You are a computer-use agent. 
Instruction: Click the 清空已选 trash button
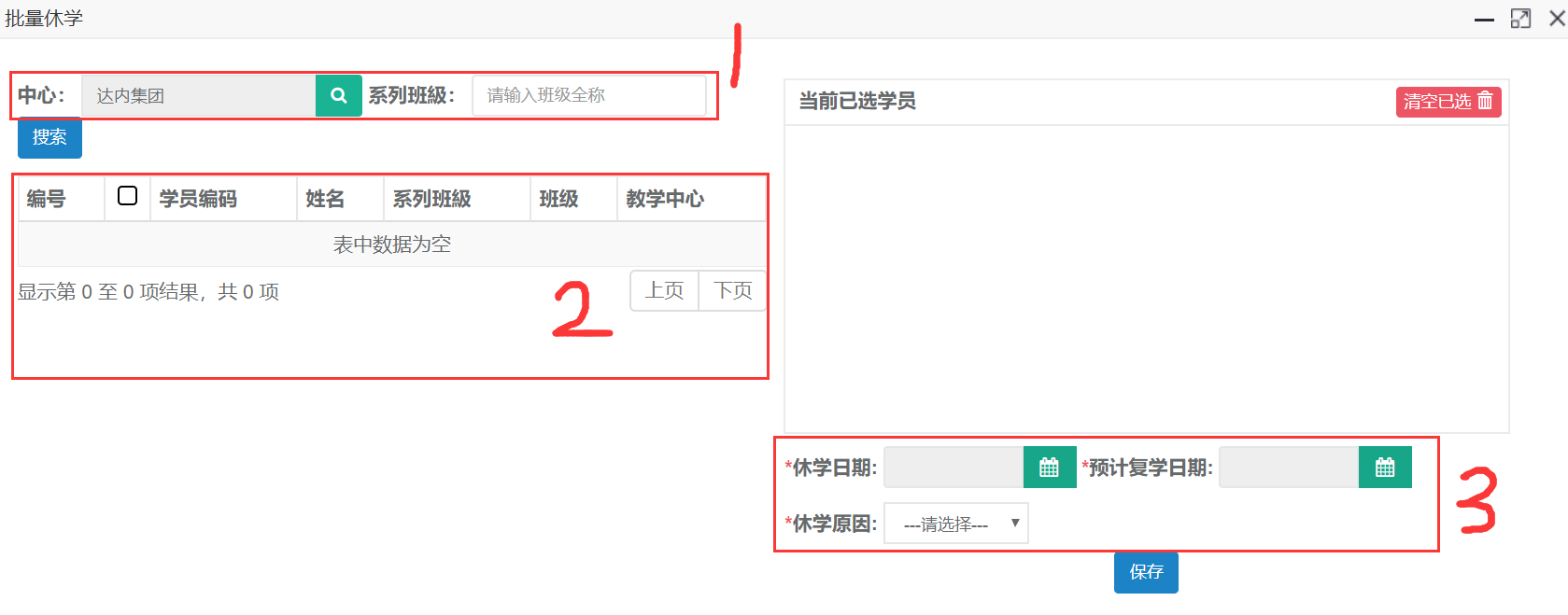pos(1448,102)
